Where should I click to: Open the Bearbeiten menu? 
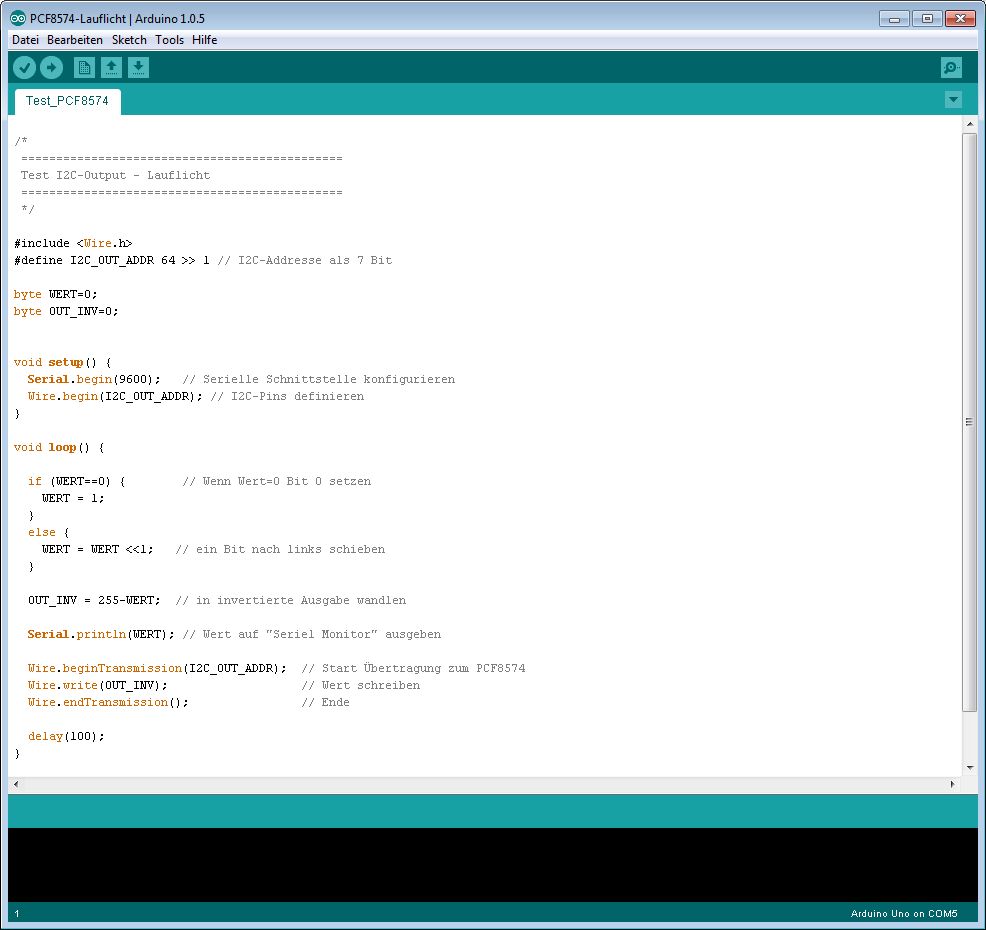pos(75,40)
